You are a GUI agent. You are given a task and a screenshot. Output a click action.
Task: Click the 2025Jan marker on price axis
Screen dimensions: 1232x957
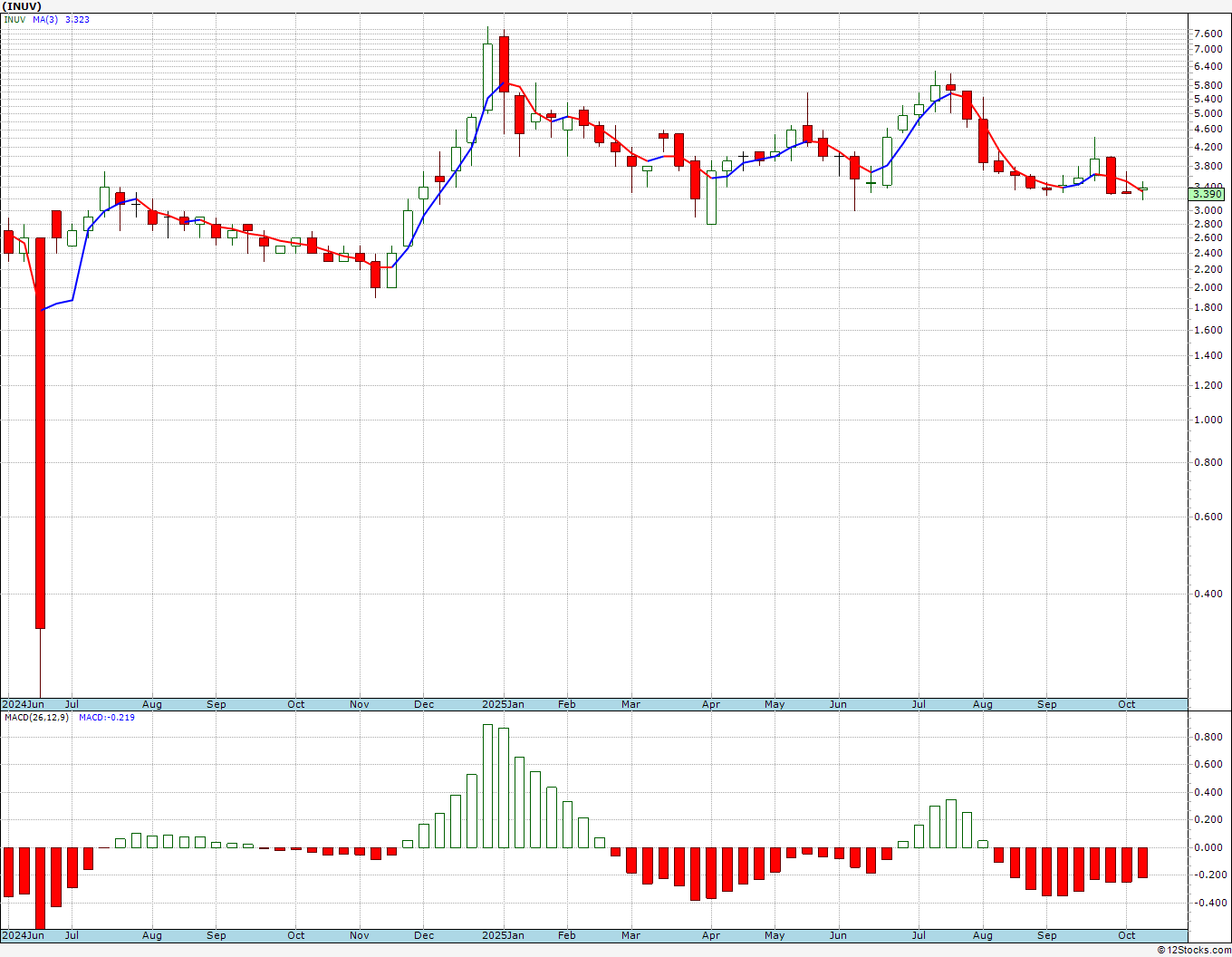click(503, 704)
